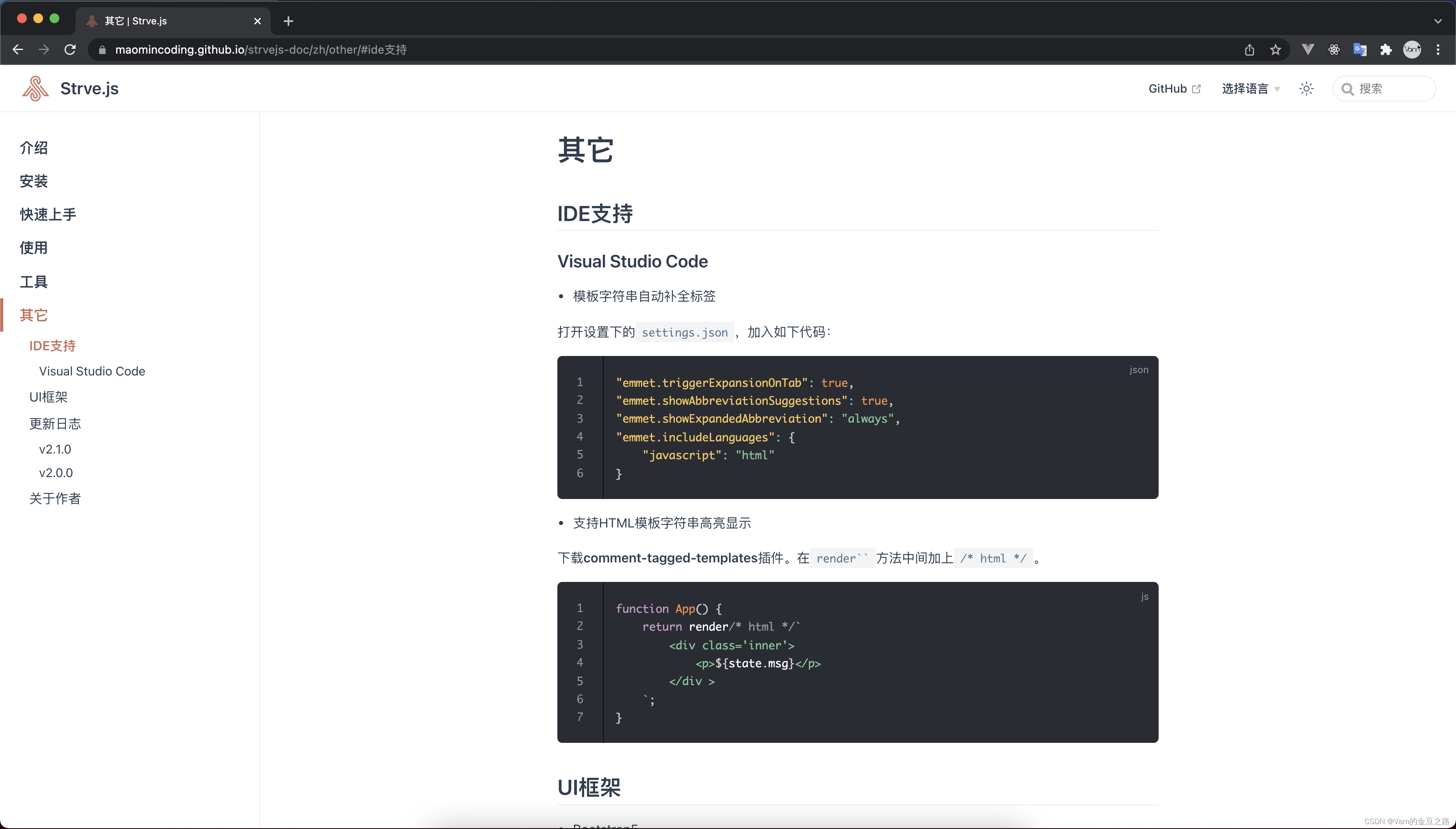Open the 选择语言 language dropdown
This screenshot has width=1456, height=829.
click(x=1250, y=88)
